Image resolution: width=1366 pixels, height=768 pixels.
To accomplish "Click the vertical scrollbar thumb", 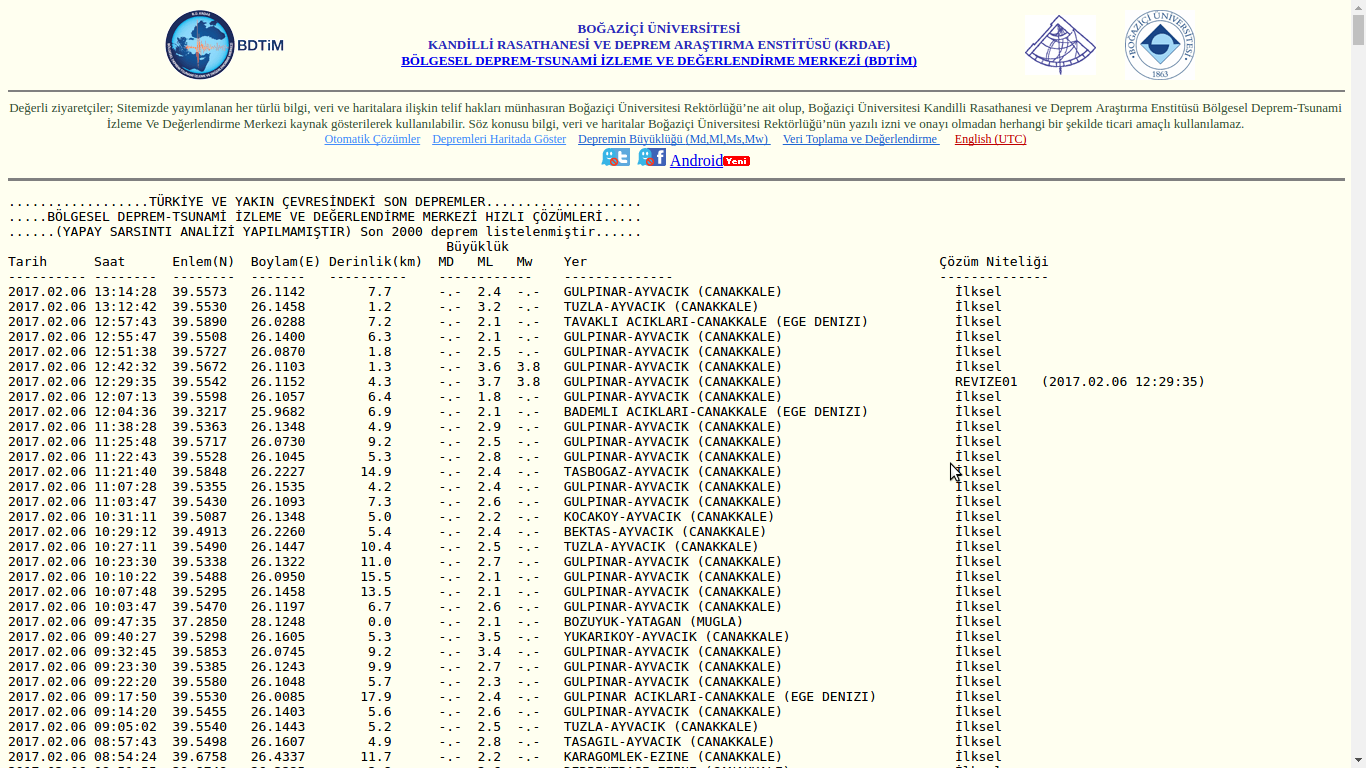I will click(1358, 30).
